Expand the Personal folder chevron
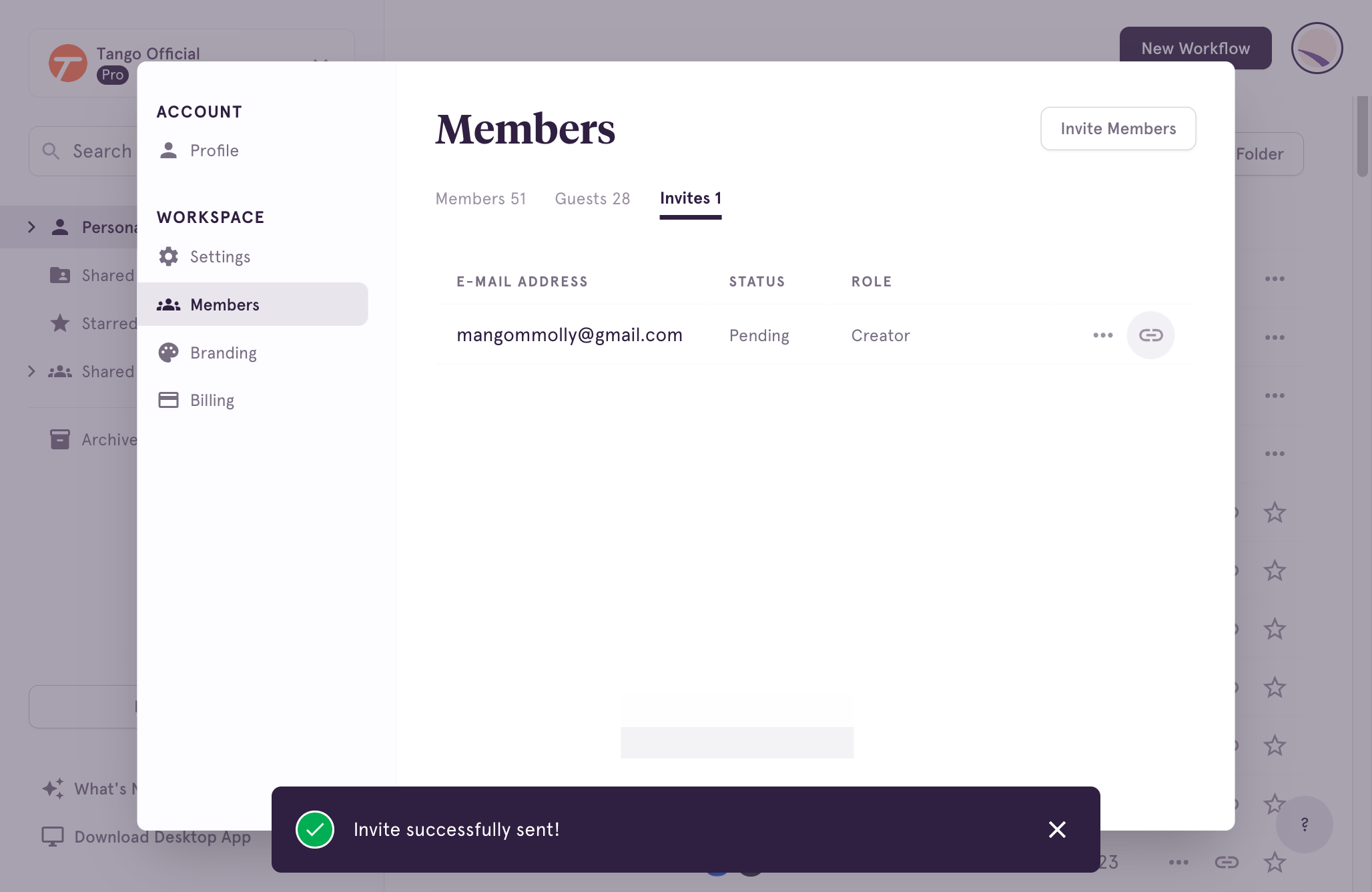The image size is (1372, 892). click(x=31, y=227)
